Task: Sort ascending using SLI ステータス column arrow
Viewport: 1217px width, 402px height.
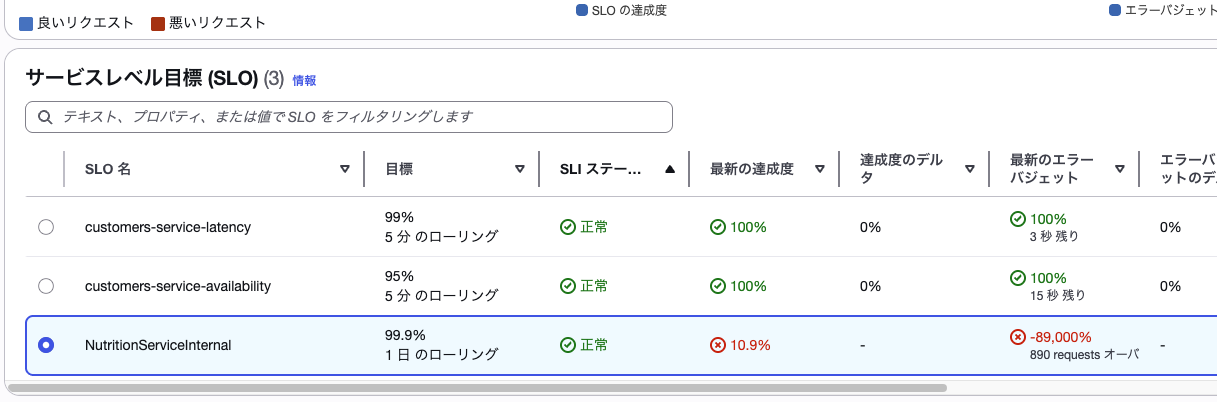Action: [670, 169]
